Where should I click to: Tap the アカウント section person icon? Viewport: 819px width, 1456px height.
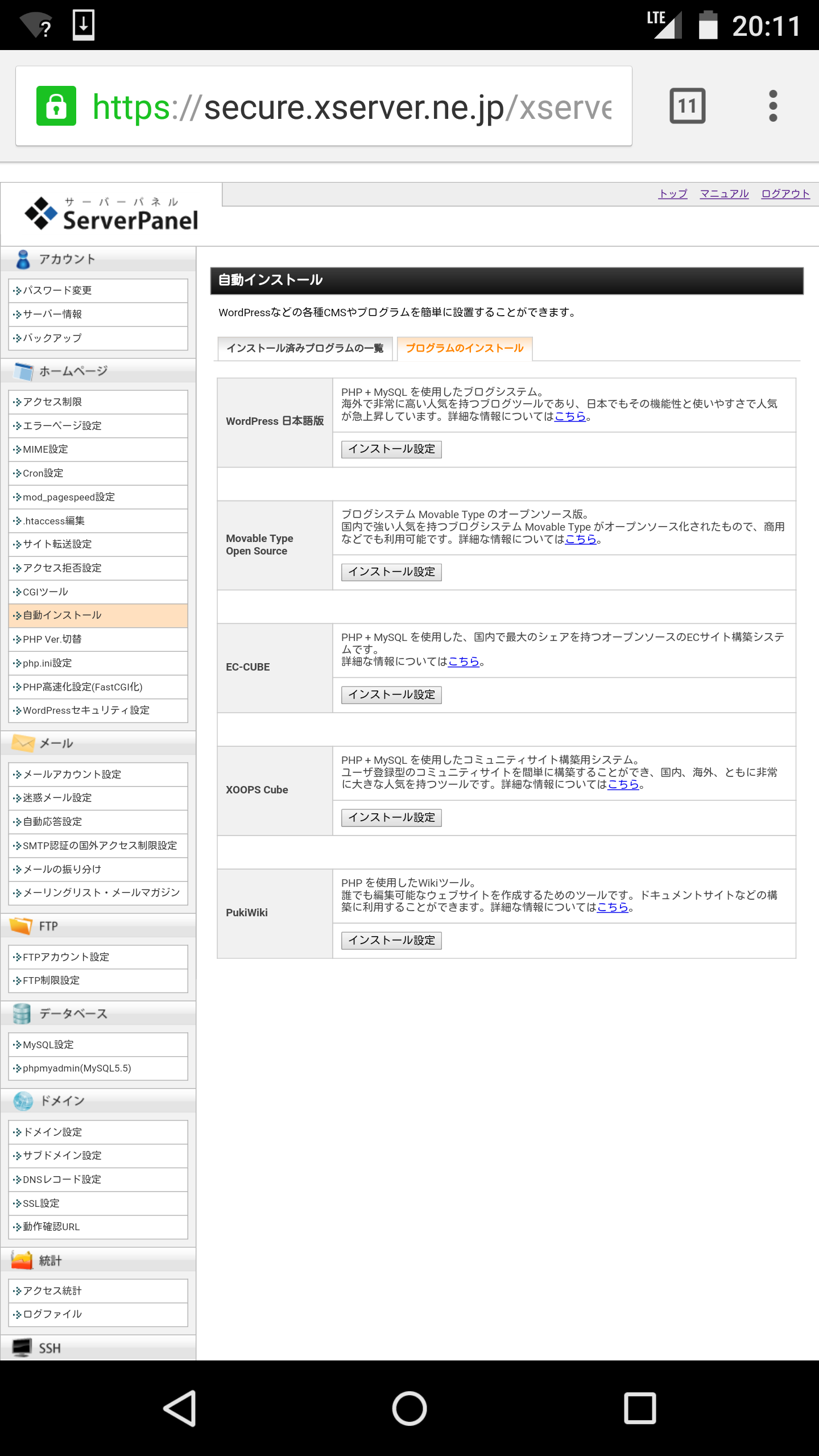[x=23, y=259]
